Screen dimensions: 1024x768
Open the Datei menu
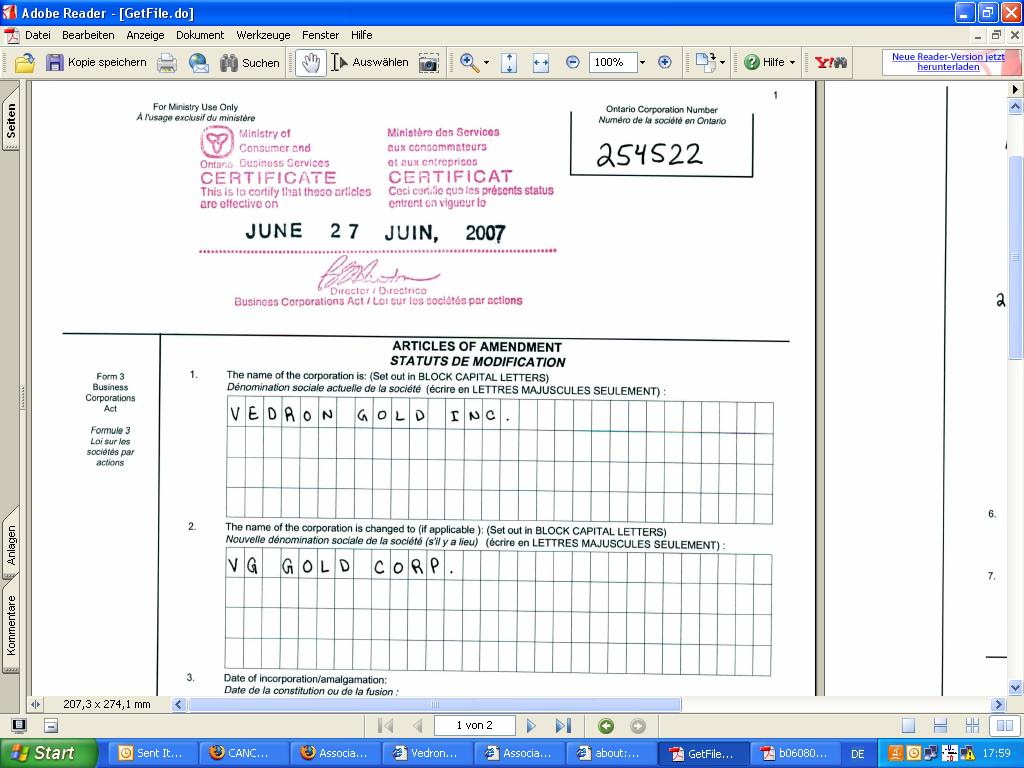coord(37,35)
